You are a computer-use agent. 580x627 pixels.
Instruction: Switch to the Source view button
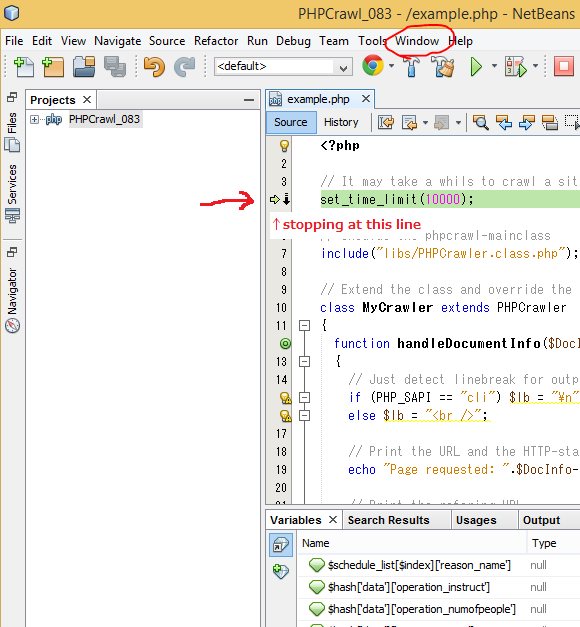[291, 122]
